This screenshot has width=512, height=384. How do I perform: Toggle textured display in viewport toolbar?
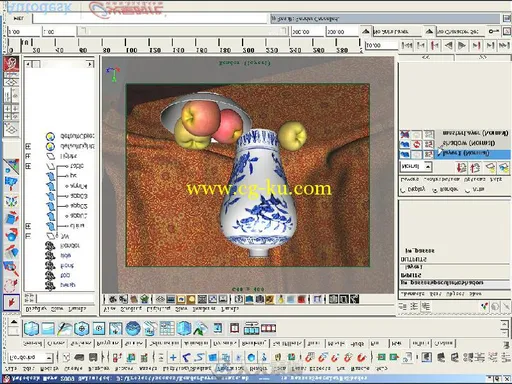coord(270,299)
